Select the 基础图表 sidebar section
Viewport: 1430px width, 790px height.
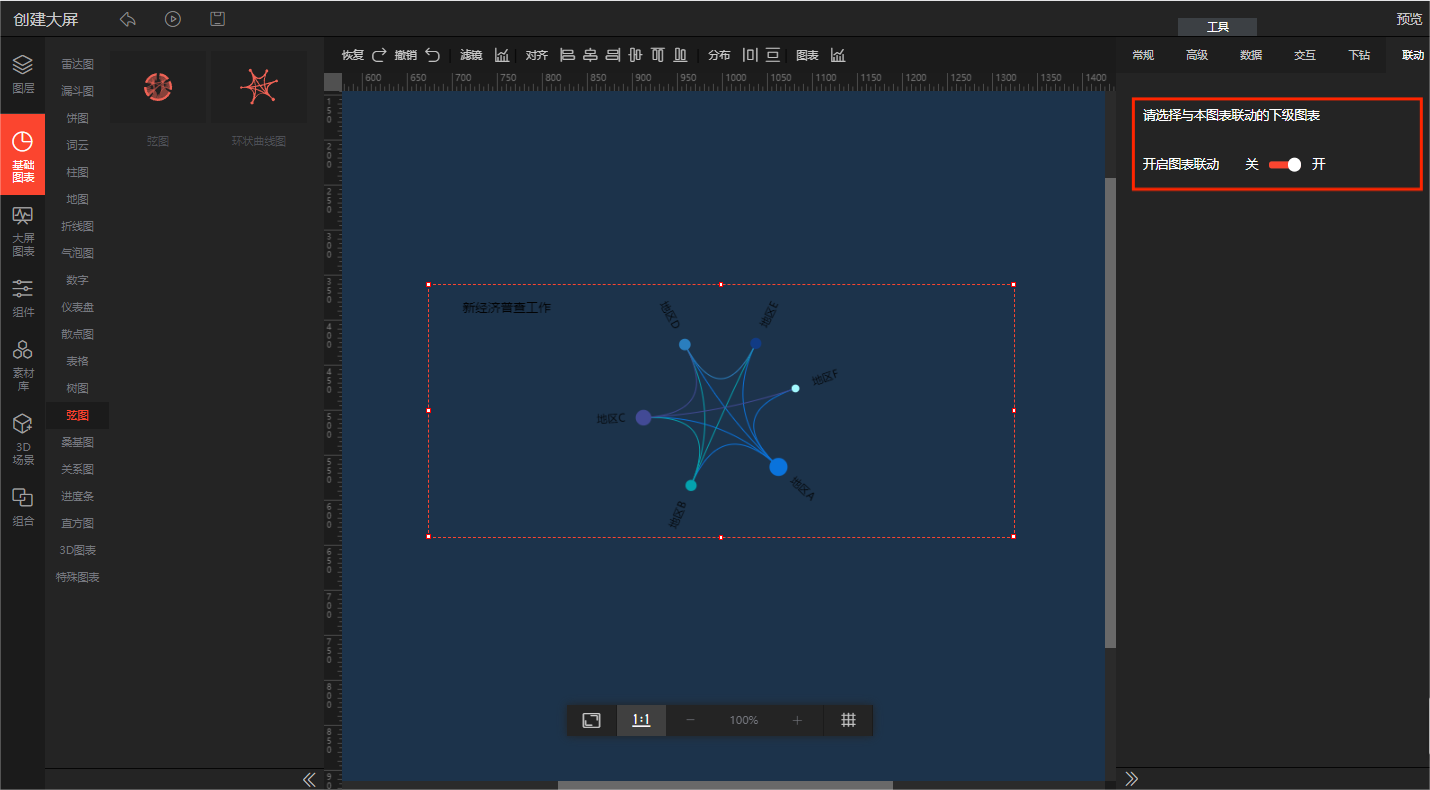(x=22, y=155)
